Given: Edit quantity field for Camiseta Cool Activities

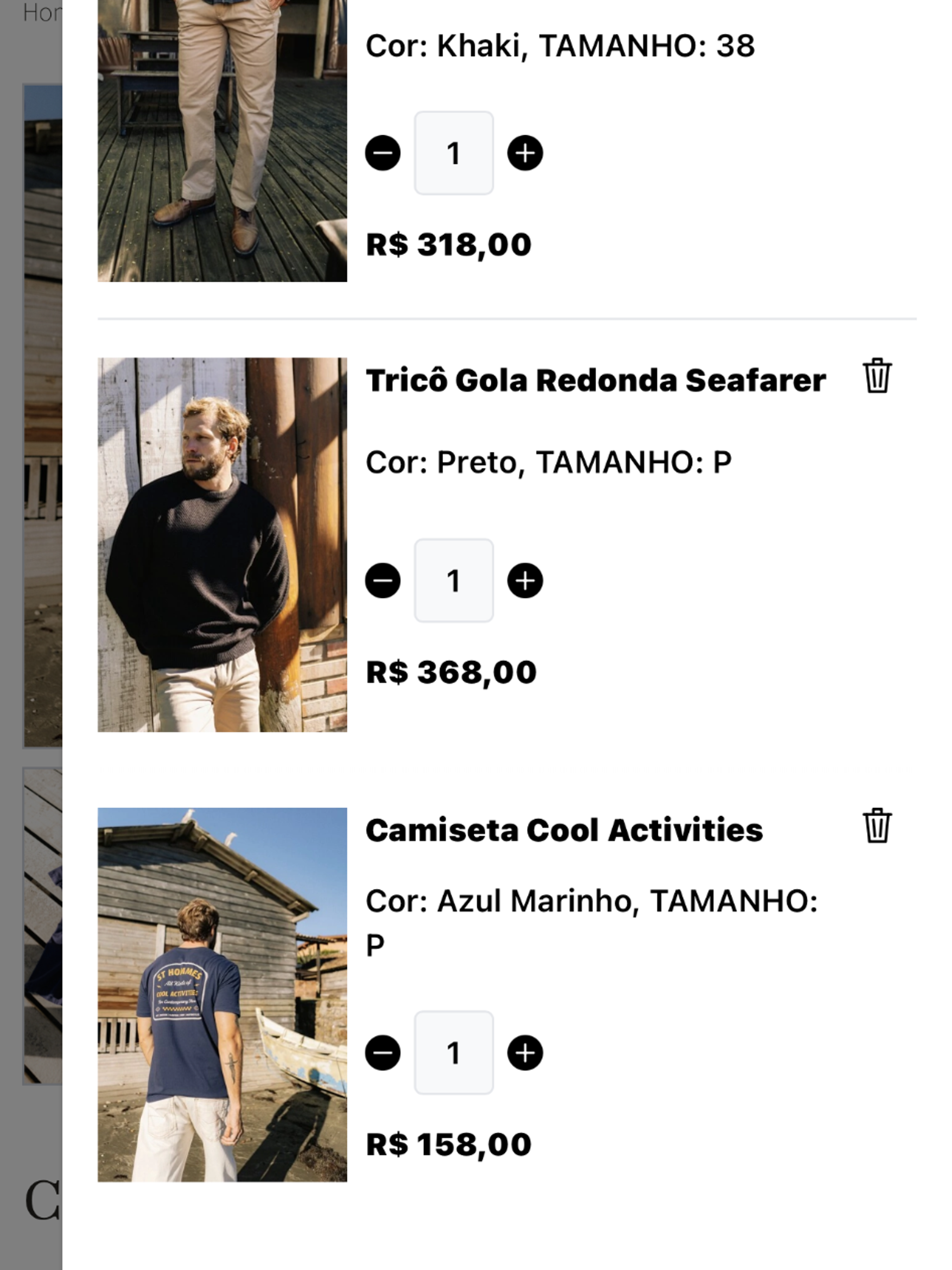Looking at the screenshot, I should point(454,1053).
